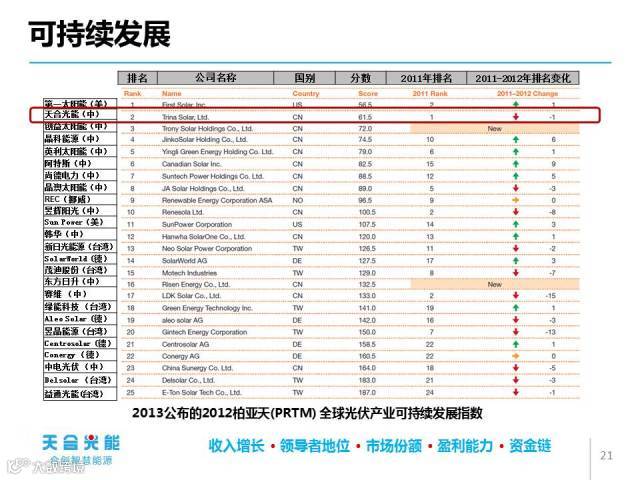Click the 'Trony Solar Holdings Co., Ltd.' name

point(207,129)
